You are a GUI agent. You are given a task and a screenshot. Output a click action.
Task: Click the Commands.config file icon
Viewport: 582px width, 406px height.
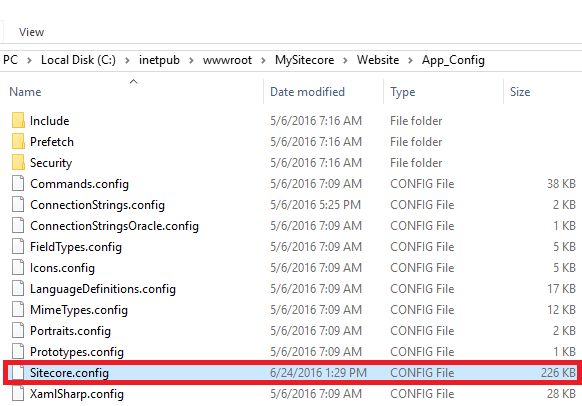pyautogui.click(x=18, y=183)
